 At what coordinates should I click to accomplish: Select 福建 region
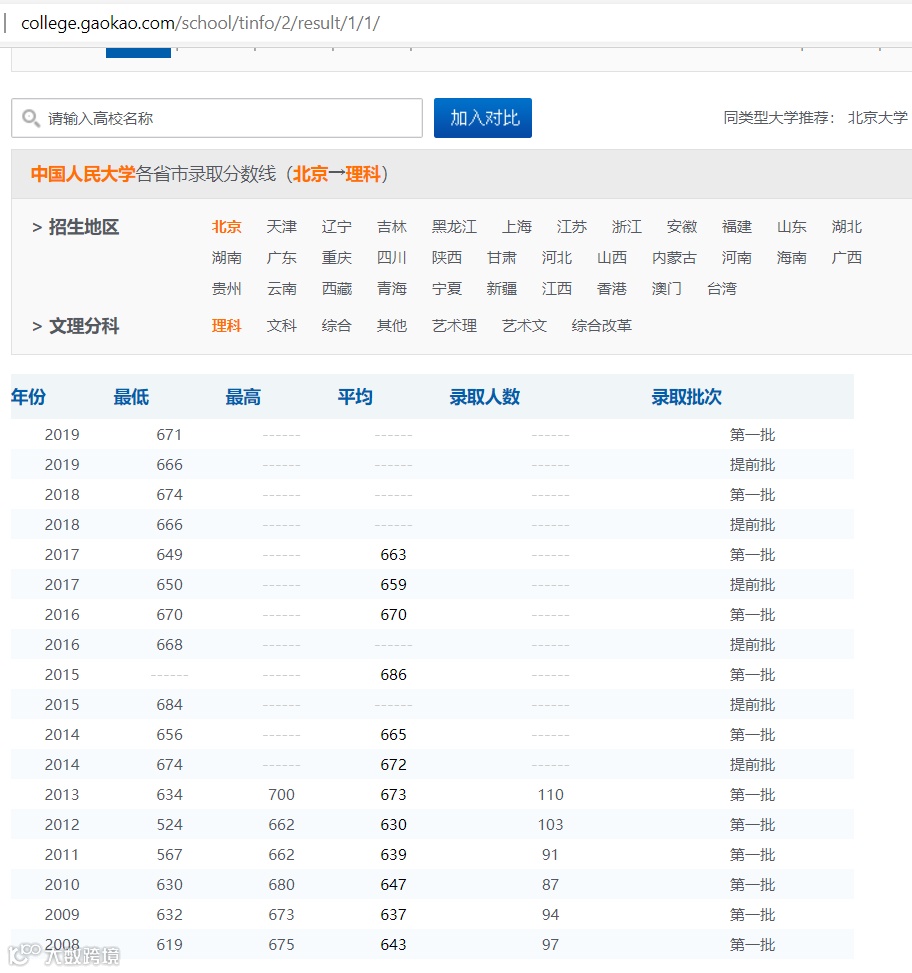point(737,226)
